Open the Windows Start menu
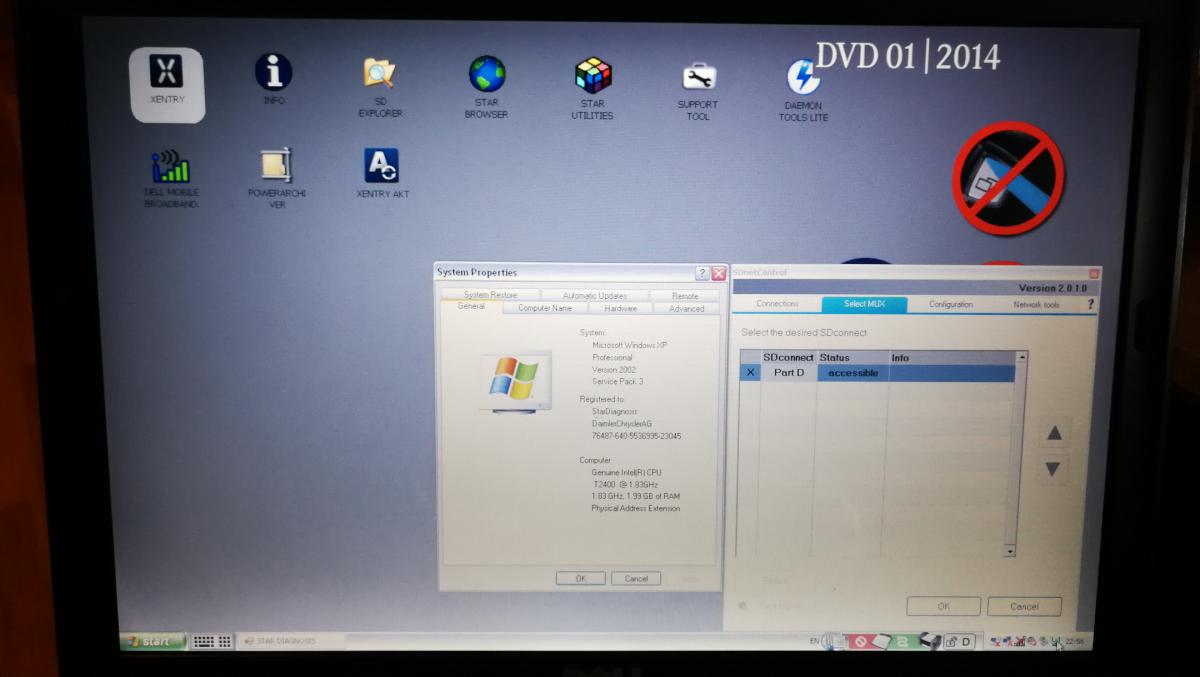This screenshot has height=677, width=1200. click(x=152, y=641)
